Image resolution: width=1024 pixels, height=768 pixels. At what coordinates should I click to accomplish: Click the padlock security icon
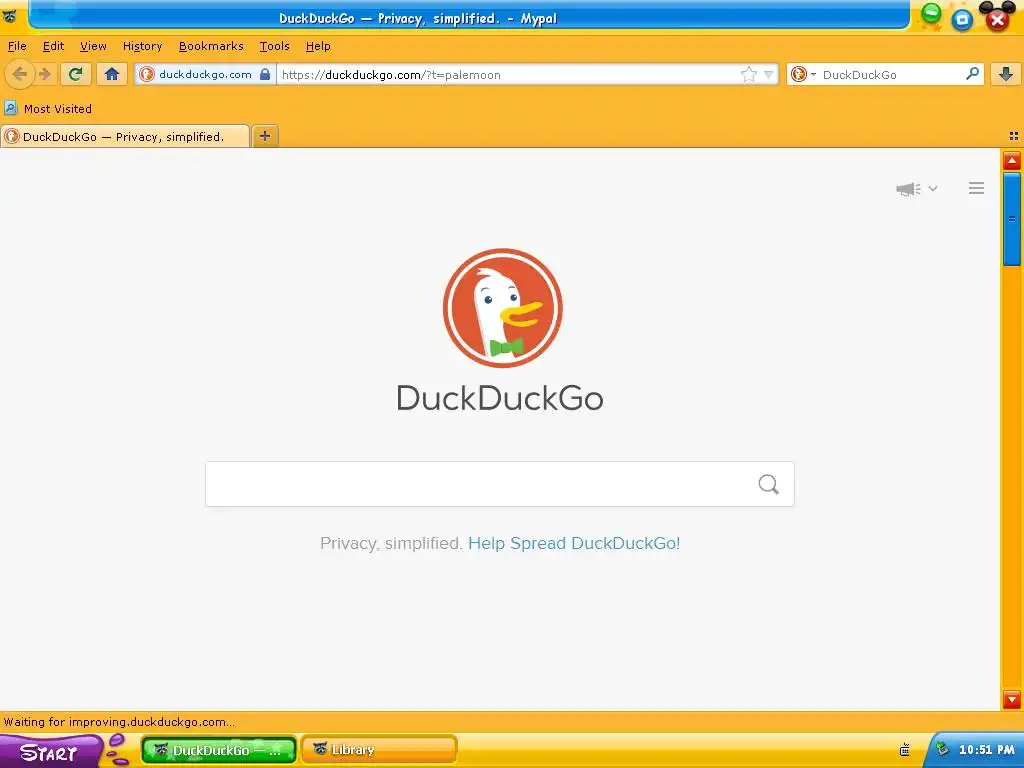point(264,74)
